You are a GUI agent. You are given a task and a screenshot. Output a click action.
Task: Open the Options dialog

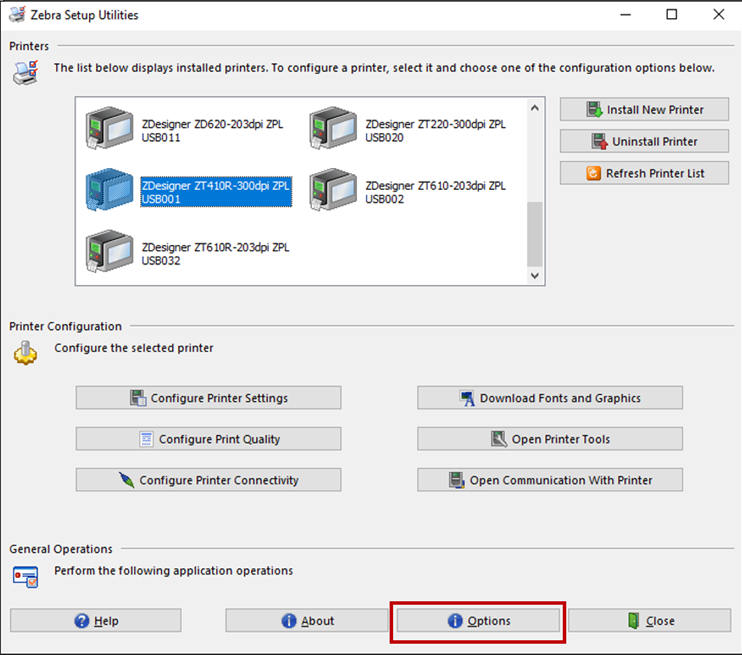478,620
